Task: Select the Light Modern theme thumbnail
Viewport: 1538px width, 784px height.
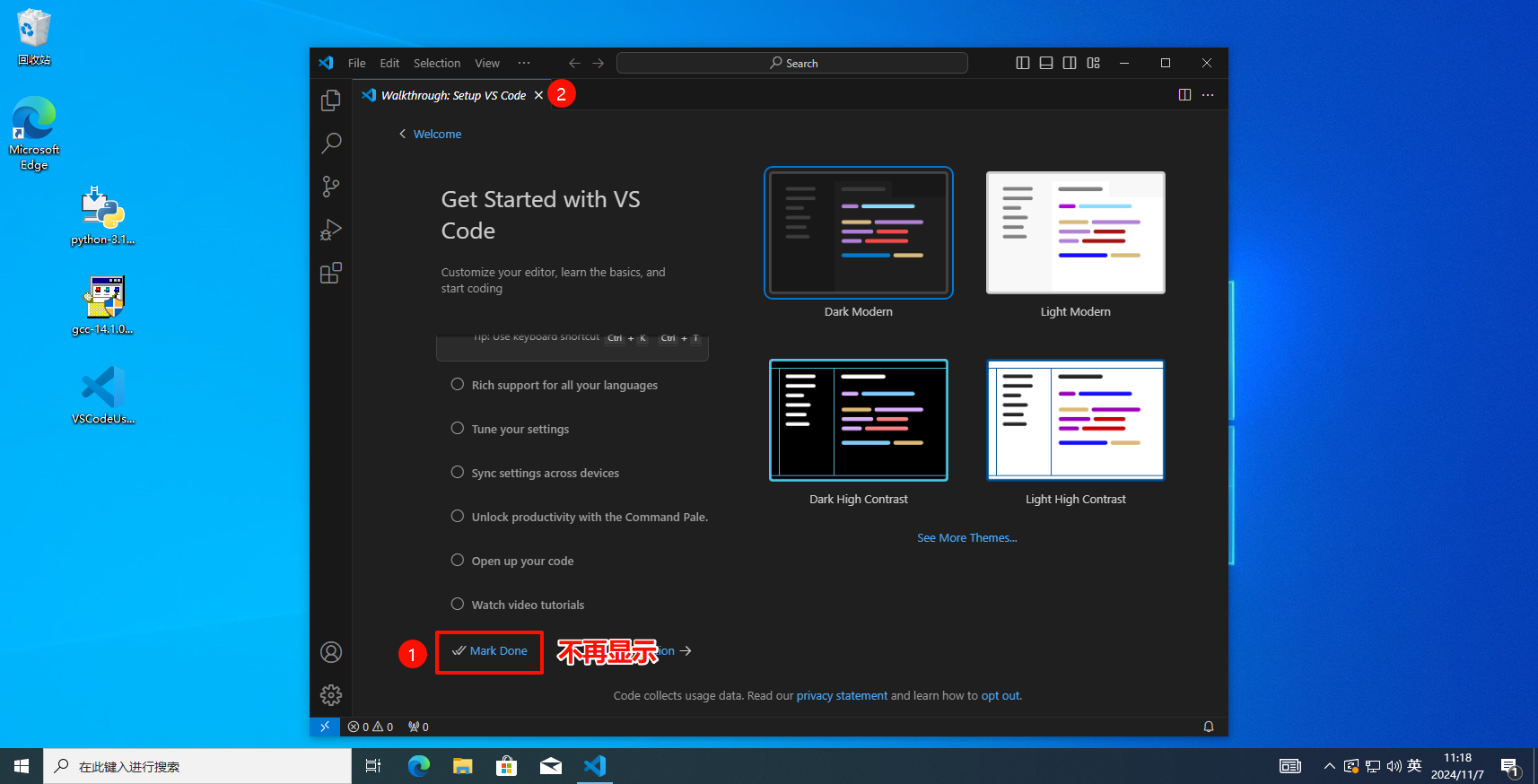Action: click(x=1075, y=233)
